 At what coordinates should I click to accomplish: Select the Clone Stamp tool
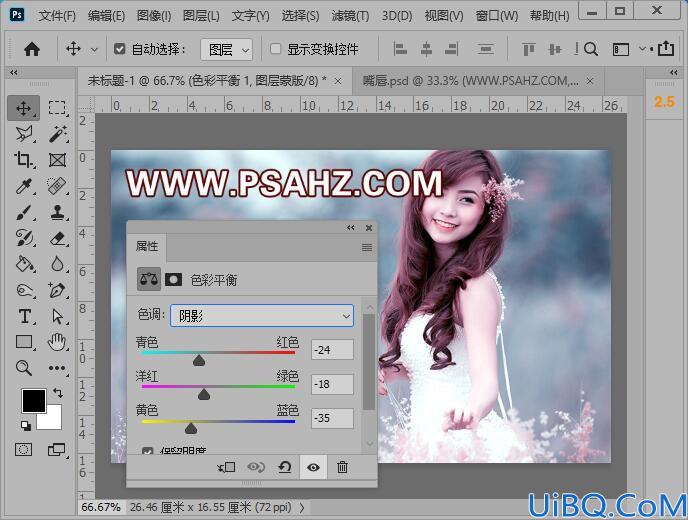click(x=57, y=212)
